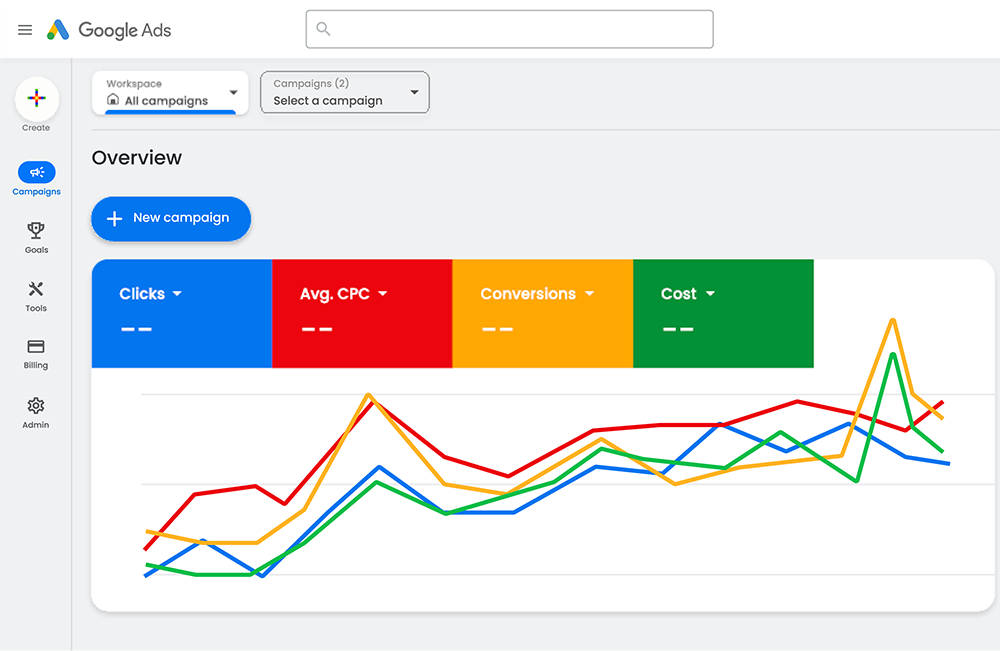
Task: Open Admin gear icon
Action: (36, 406)
